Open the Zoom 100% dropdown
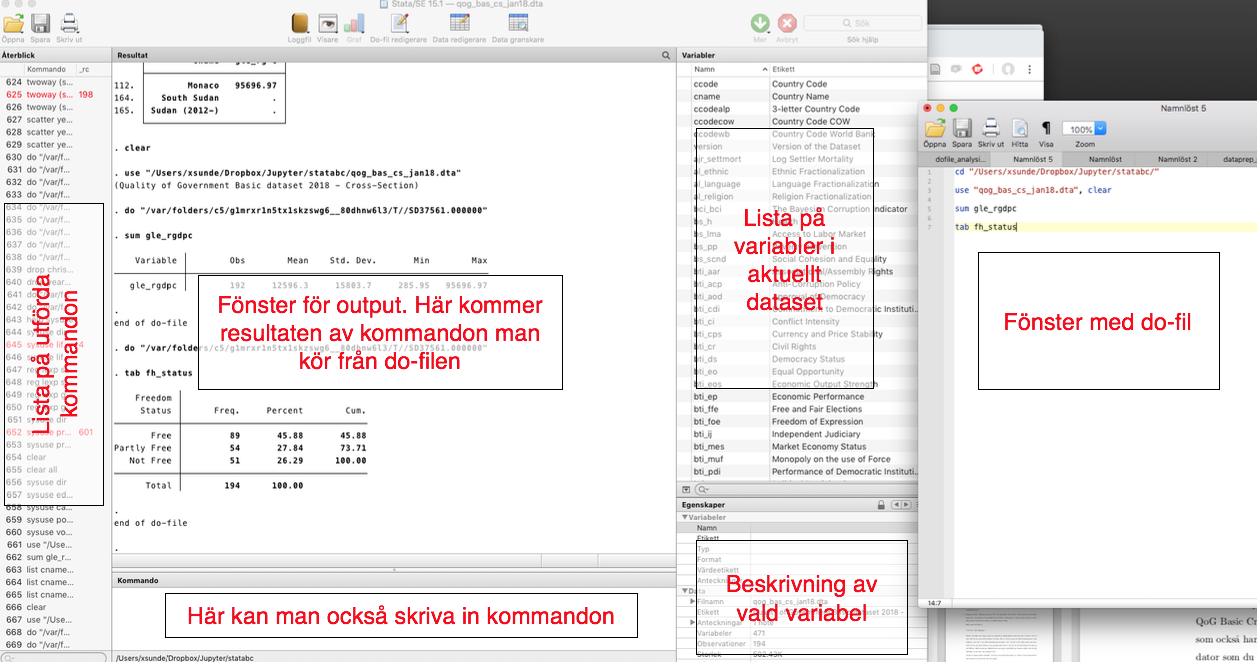Image resolution: width=1257 pixels, height=662 pixels. point(1100,129)
